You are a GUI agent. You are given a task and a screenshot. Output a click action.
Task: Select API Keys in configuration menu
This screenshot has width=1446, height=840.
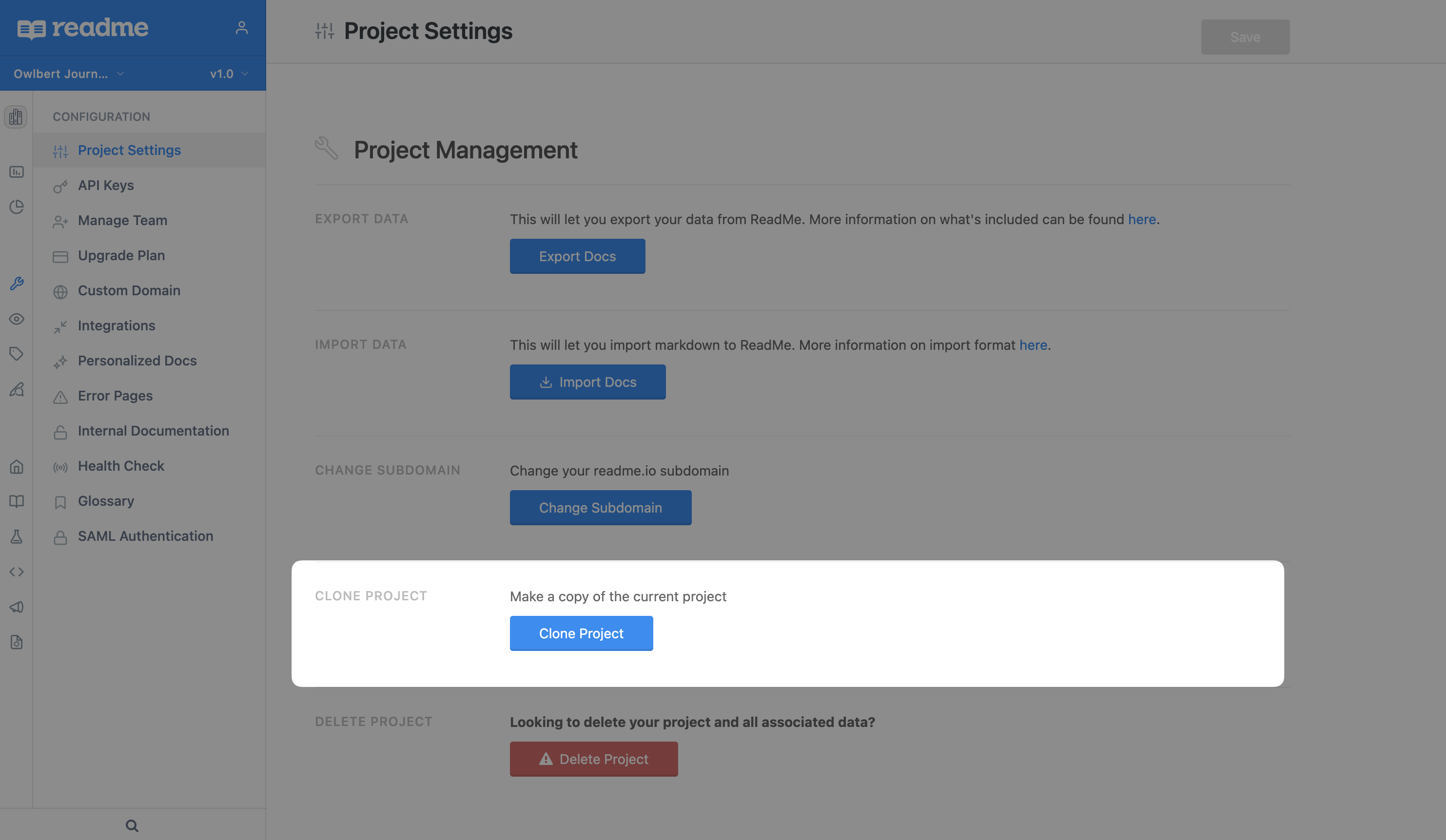tap(106, 185)
